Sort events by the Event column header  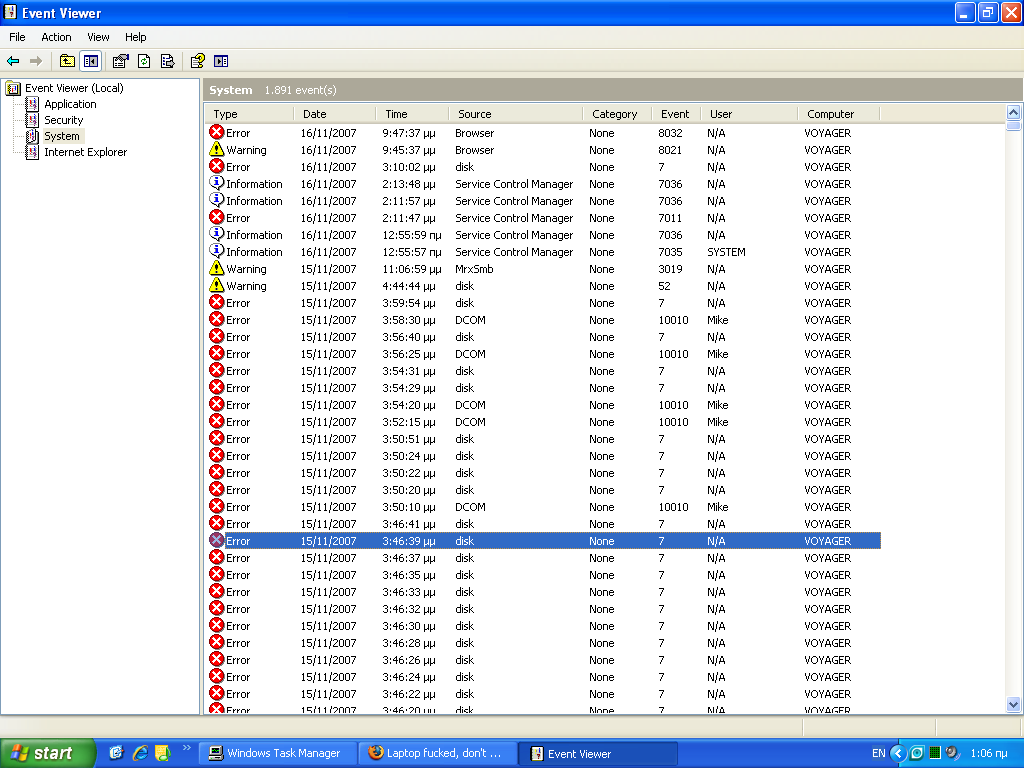pos(675,114)
